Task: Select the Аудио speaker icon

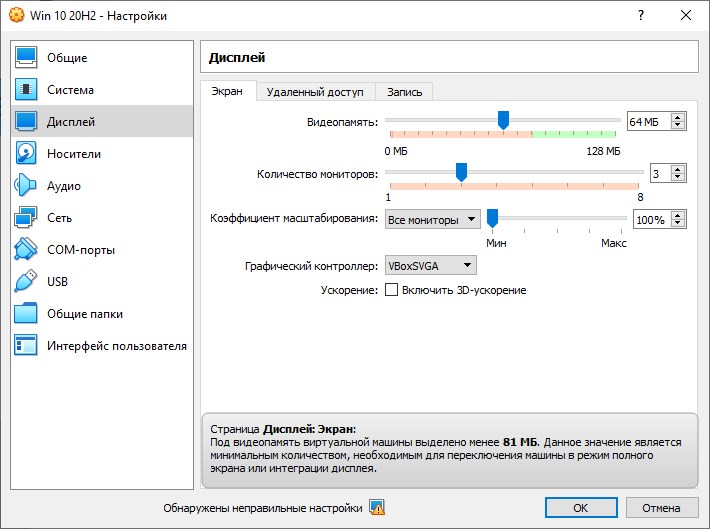Action: tap(27, 186)
